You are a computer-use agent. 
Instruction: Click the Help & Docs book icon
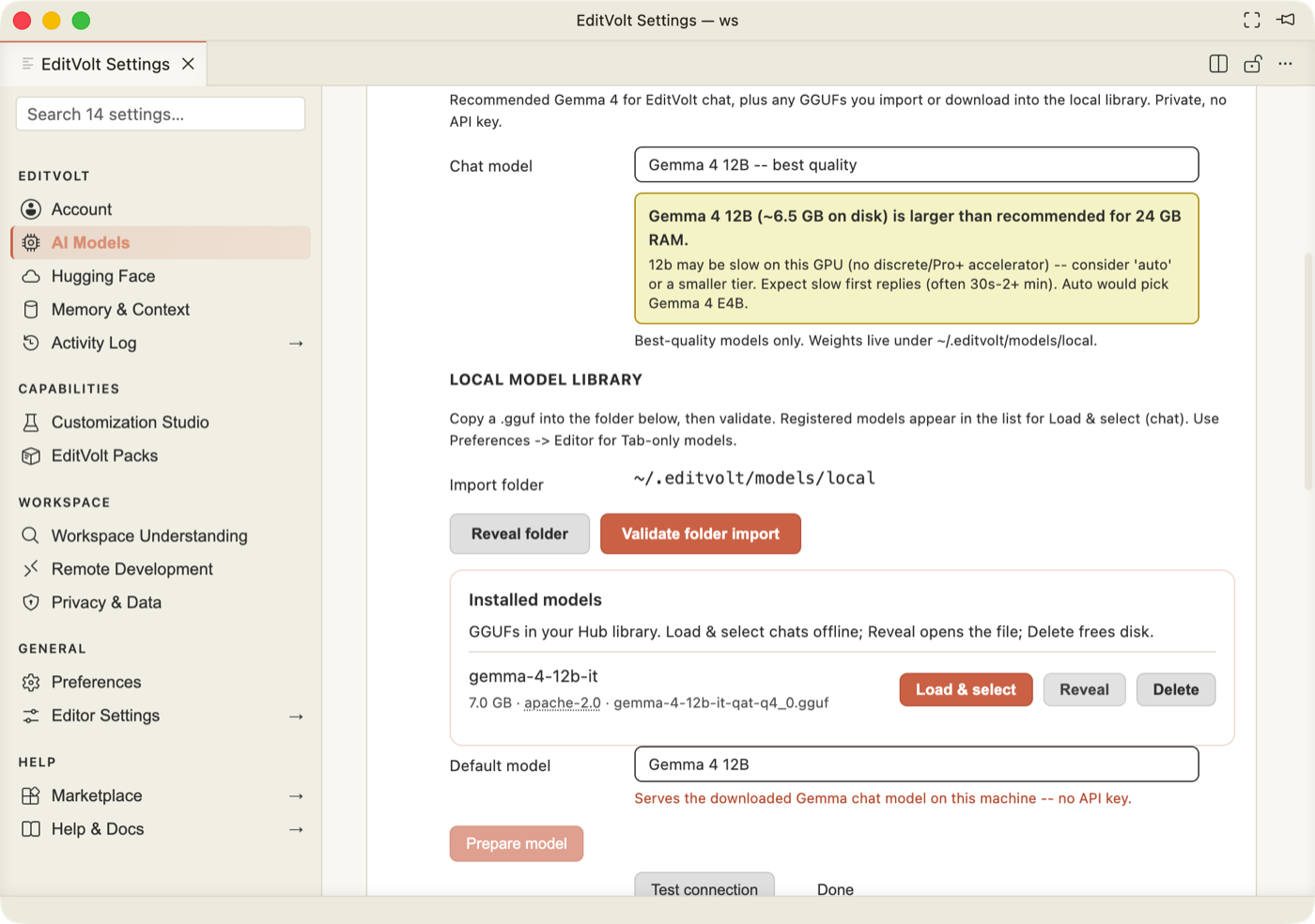pos(31,829)
